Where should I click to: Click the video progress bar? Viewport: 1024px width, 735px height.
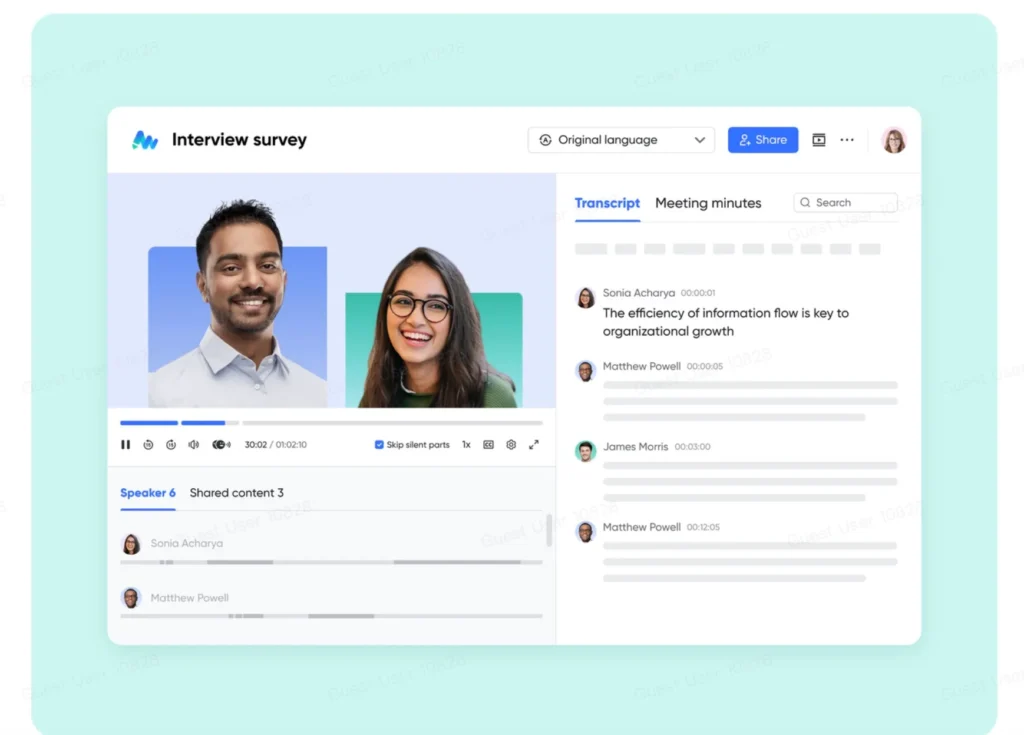[331, 423]
